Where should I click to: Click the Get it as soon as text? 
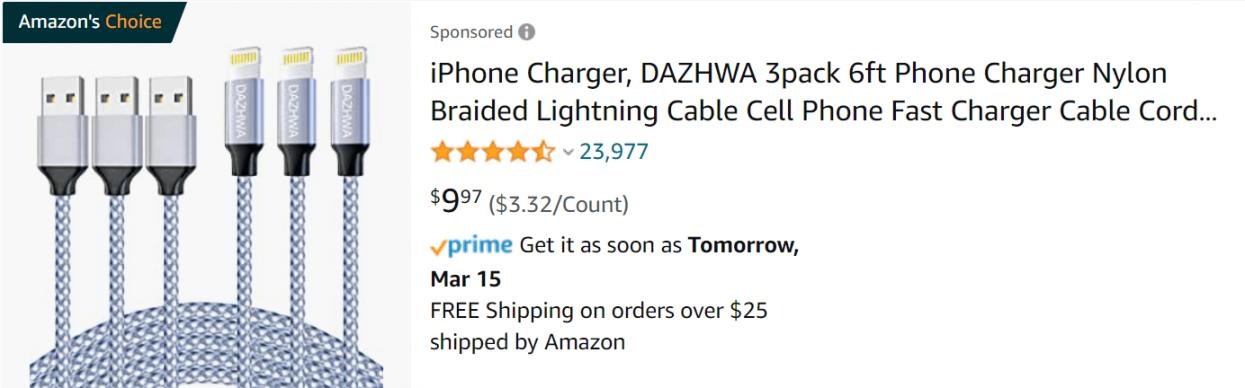(x=601, y=246)
